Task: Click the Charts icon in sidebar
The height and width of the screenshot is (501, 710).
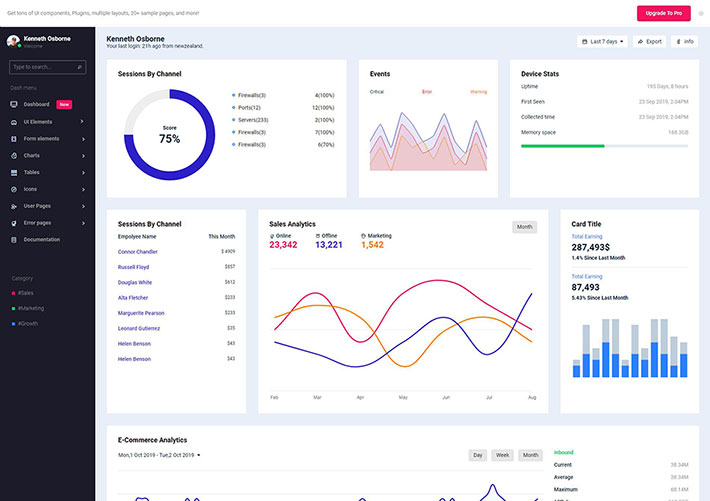Action: 13,155
